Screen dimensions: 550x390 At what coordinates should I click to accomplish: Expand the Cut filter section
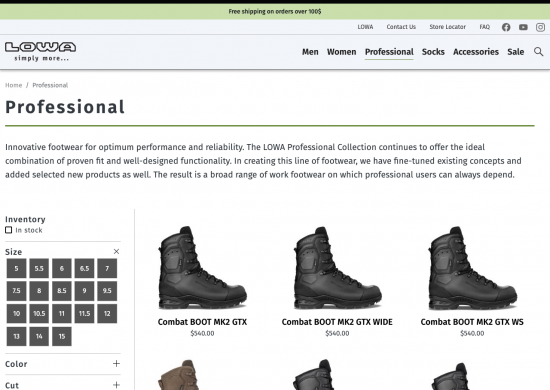(x=116, y=385)
